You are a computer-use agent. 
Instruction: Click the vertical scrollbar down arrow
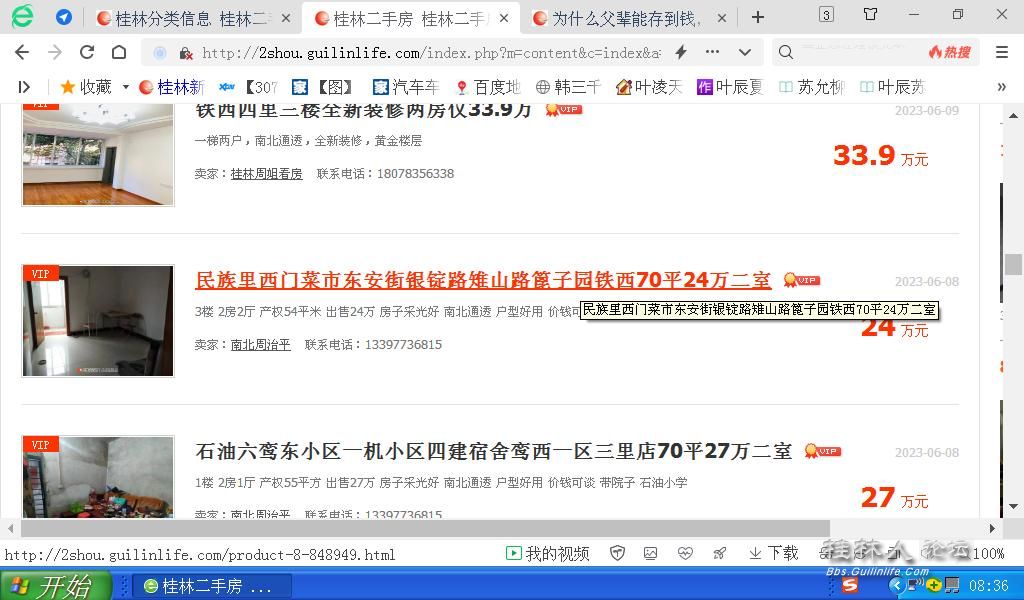pos(1013,507)
